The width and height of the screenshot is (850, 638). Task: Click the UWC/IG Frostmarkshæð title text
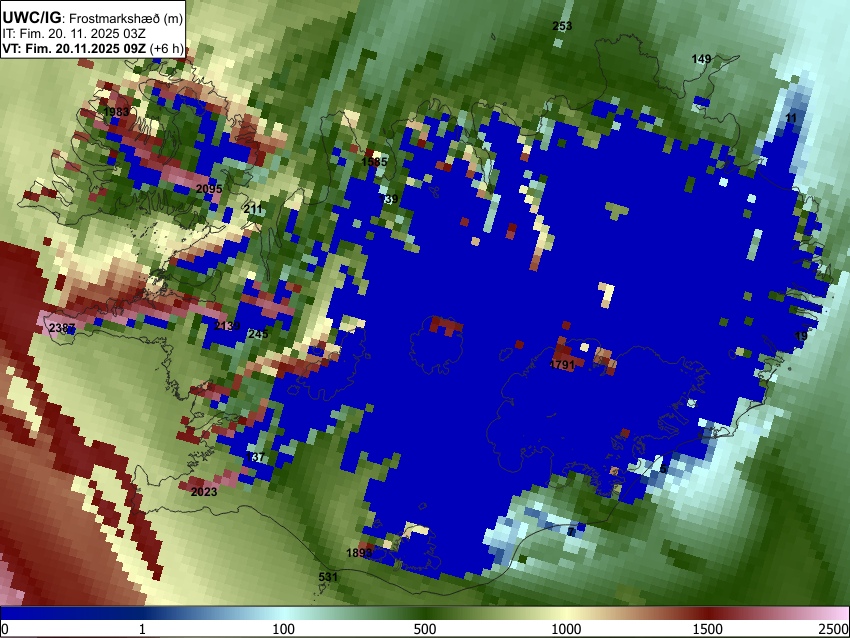point(92,18)
